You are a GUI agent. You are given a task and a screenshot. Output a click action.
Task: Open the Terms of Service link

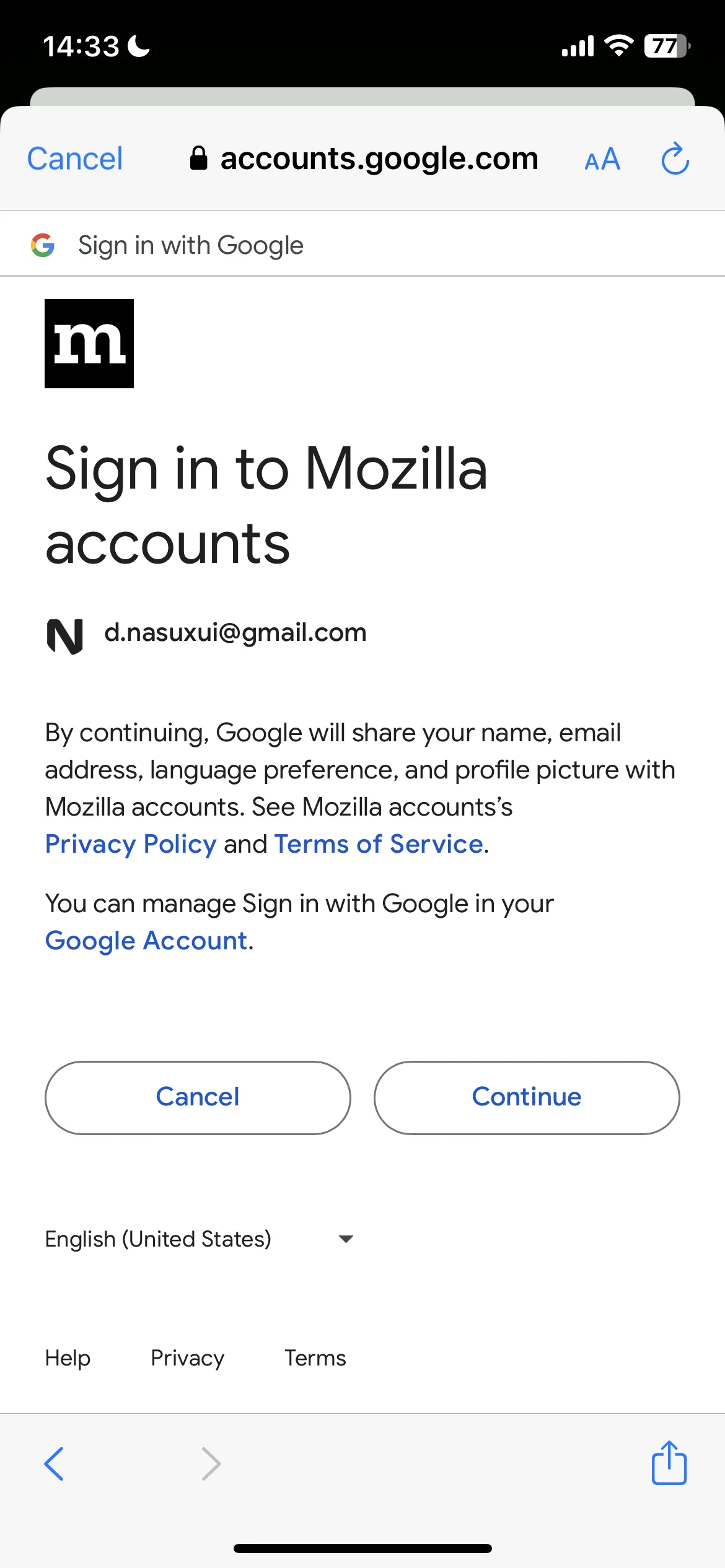pyautogui.click(x=379, y=844)
